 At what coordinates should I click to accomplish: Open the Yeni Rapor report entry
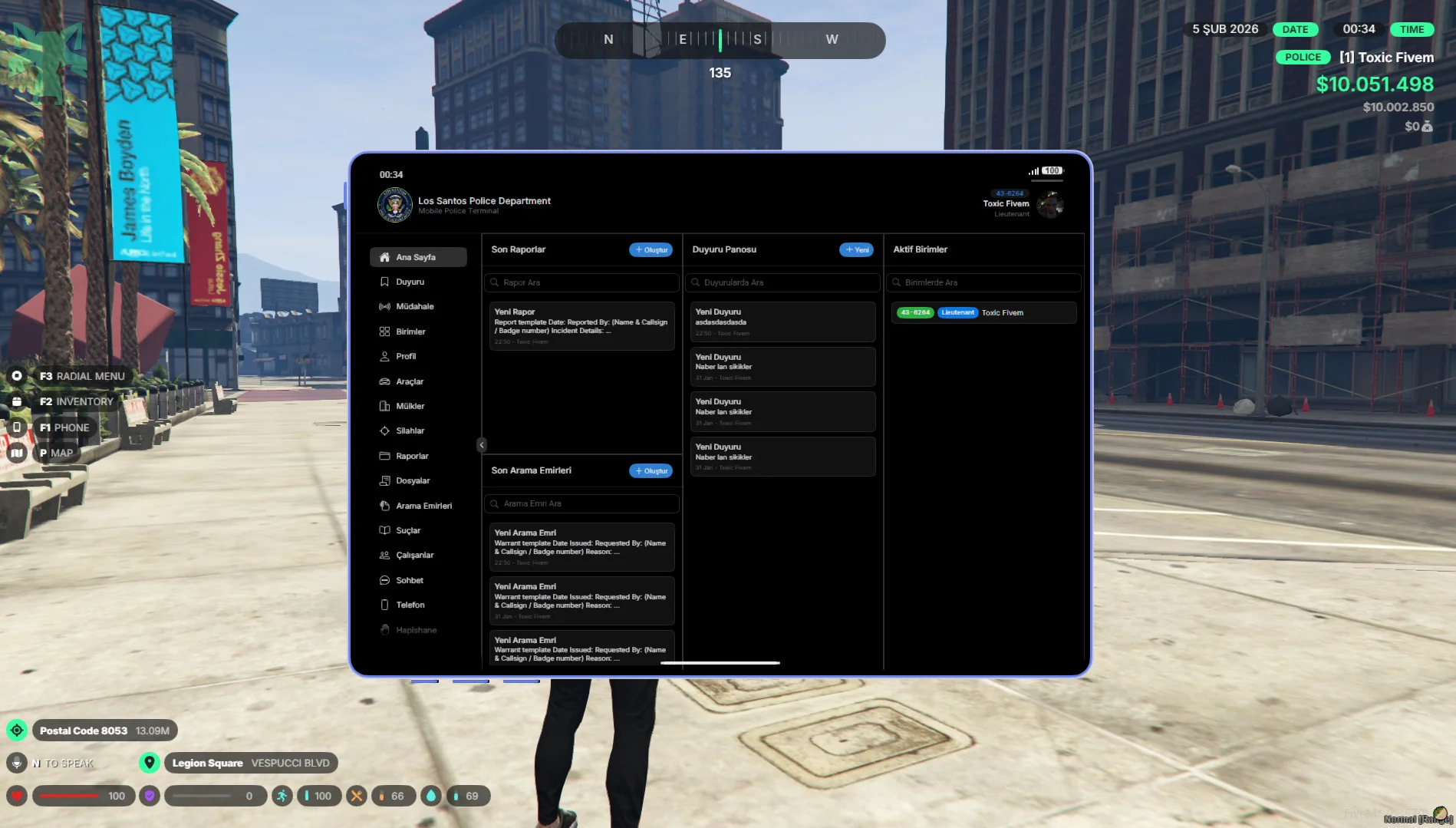click(x=581, y=325)
